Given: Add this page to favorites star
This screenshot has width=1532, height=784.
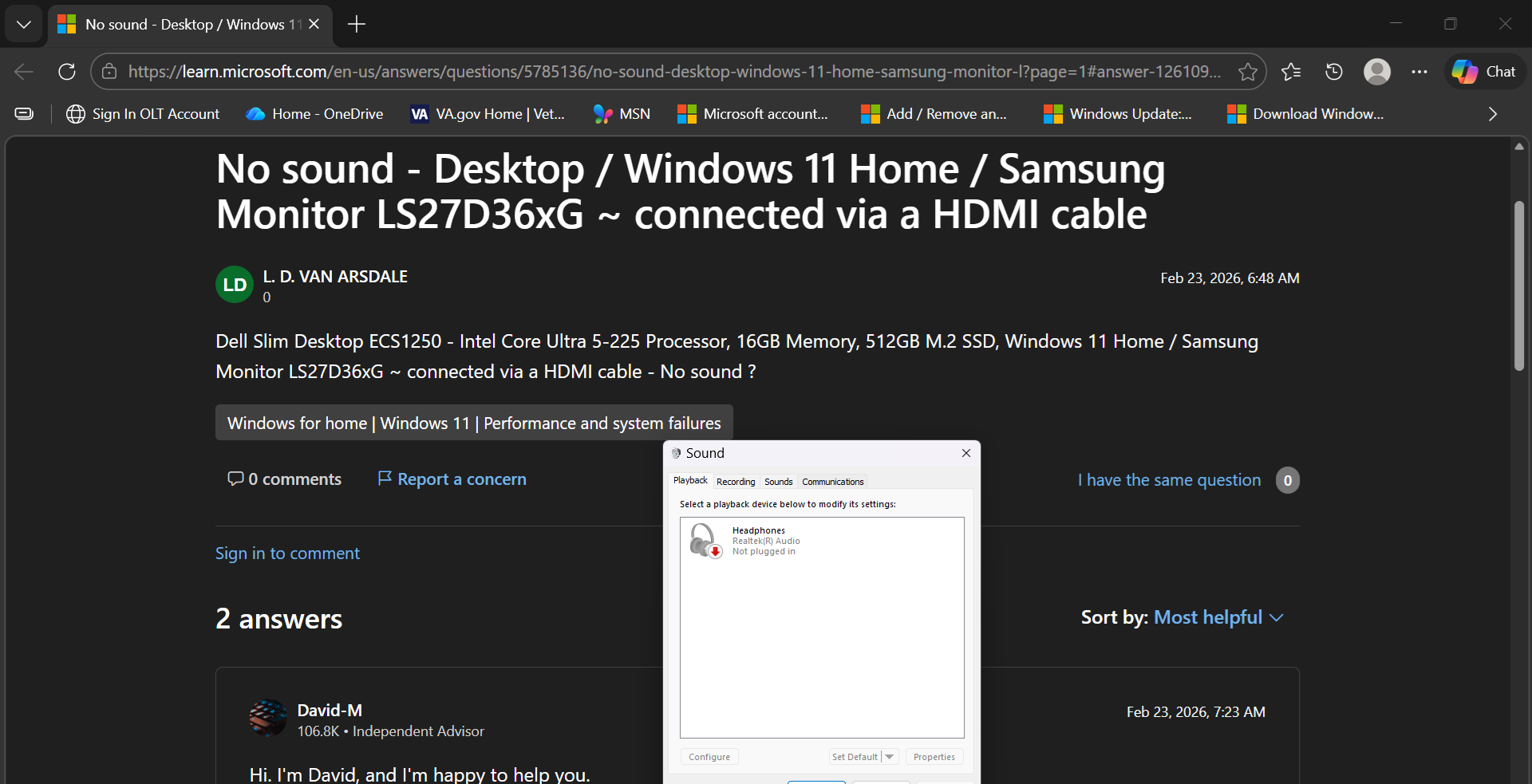Looking at the screenshot, I should 1248,72.
